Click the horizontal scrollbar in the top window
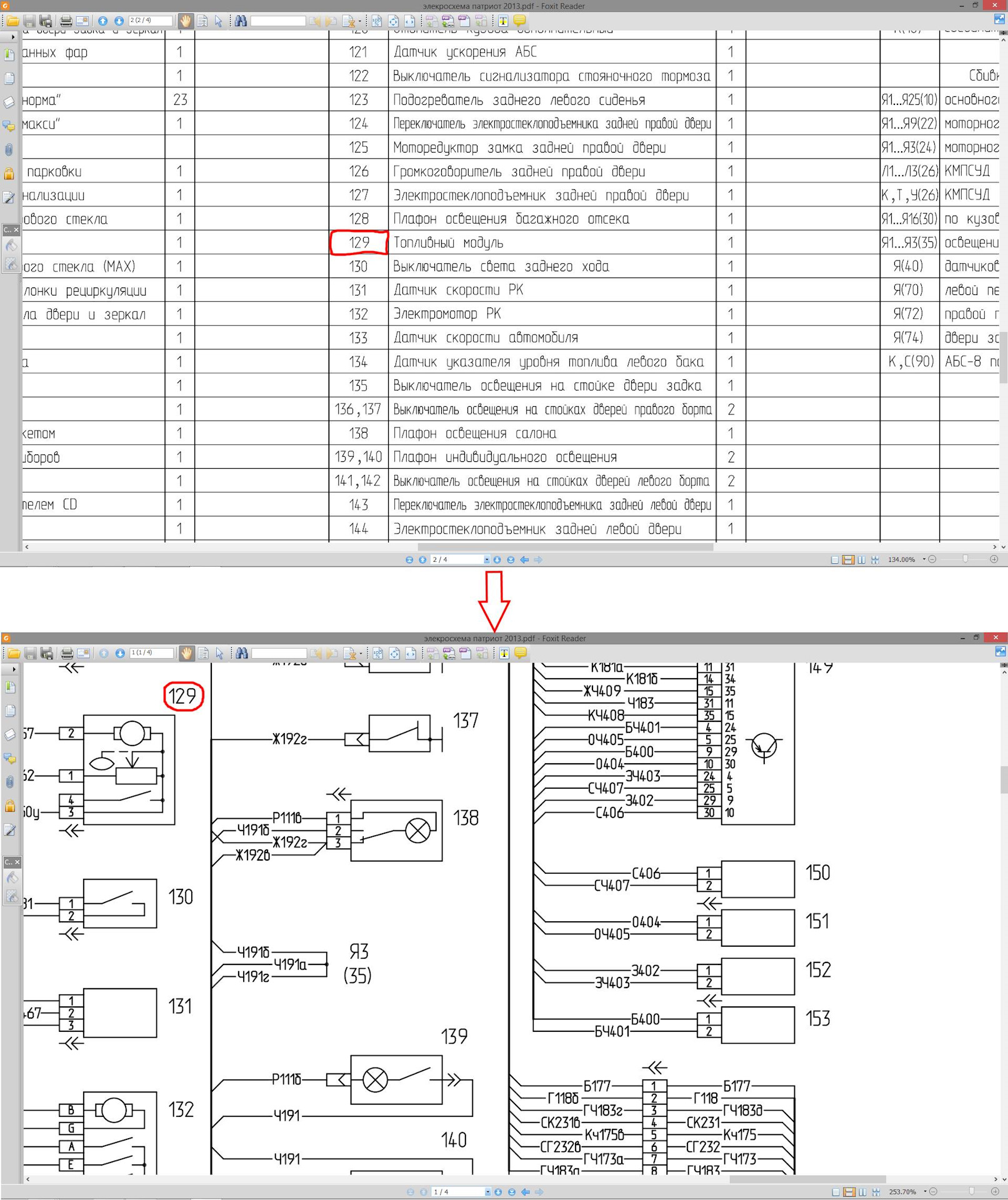1008x1200 pixels. click(x=566, y=547)
